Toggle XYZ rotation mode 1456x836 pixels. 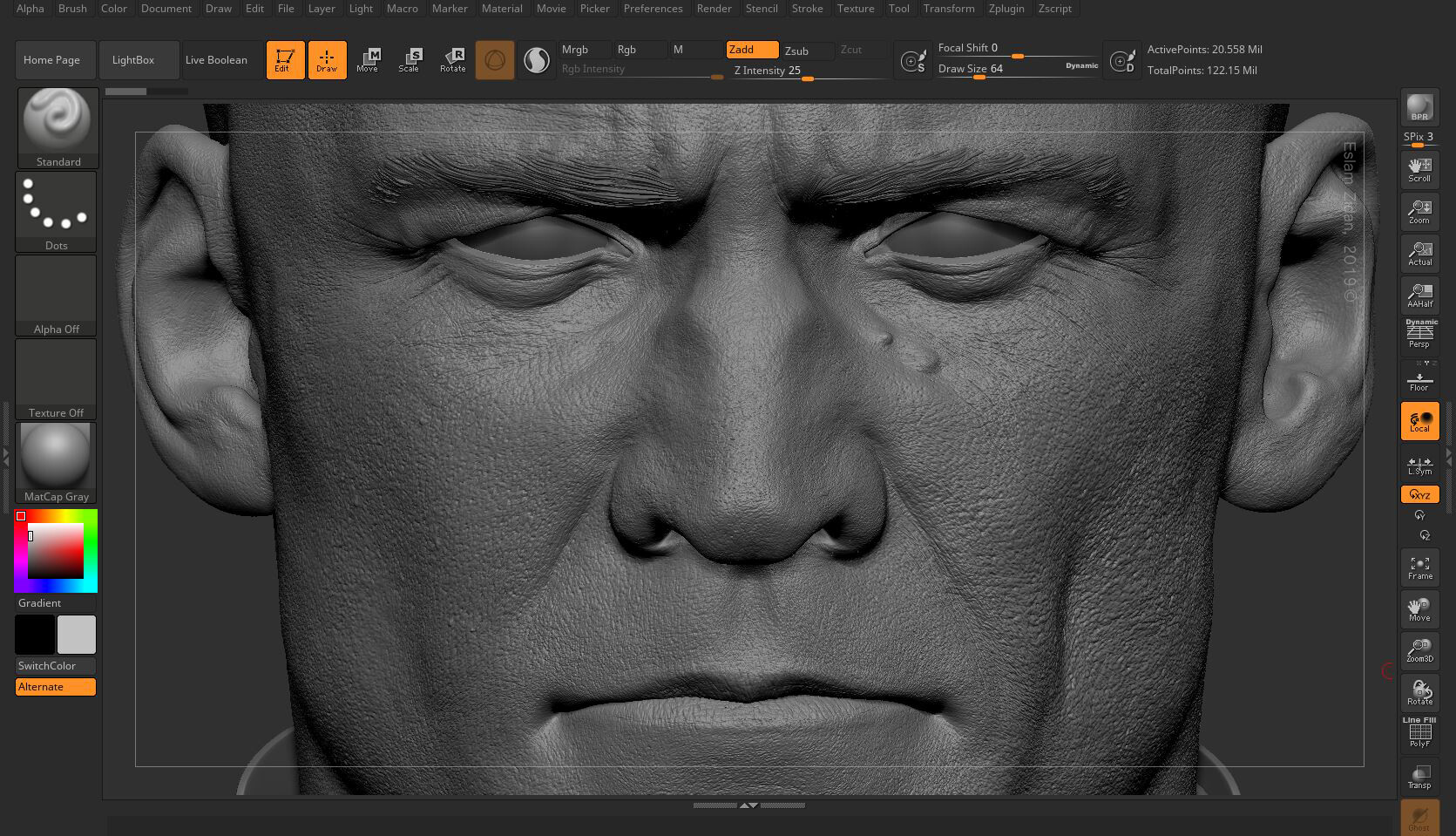(x=1419, y=494)
